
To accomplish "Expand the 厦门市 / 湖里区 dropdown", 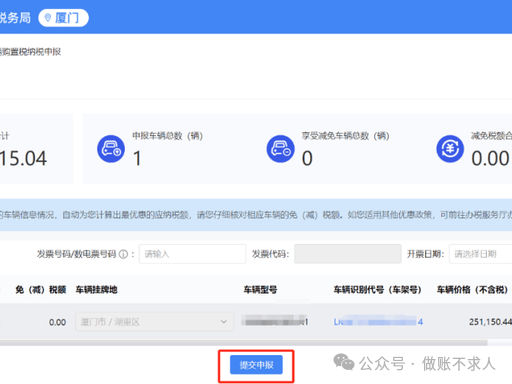I will tap(155, 322).
